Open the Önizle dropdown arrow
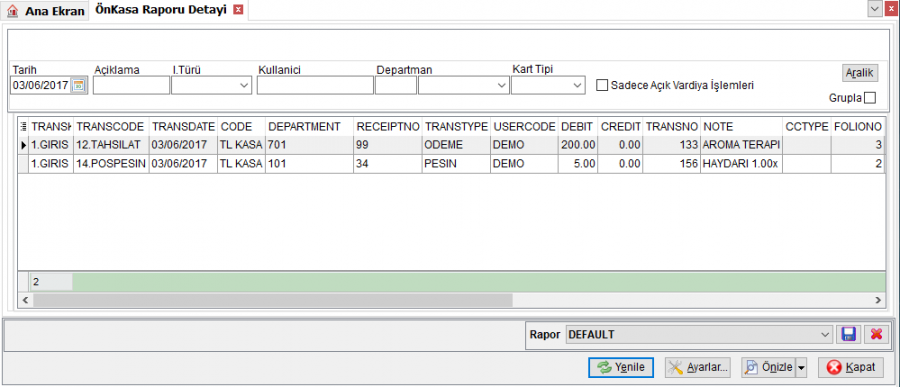The height and width of the screenshot is (387, 900). 801,367
